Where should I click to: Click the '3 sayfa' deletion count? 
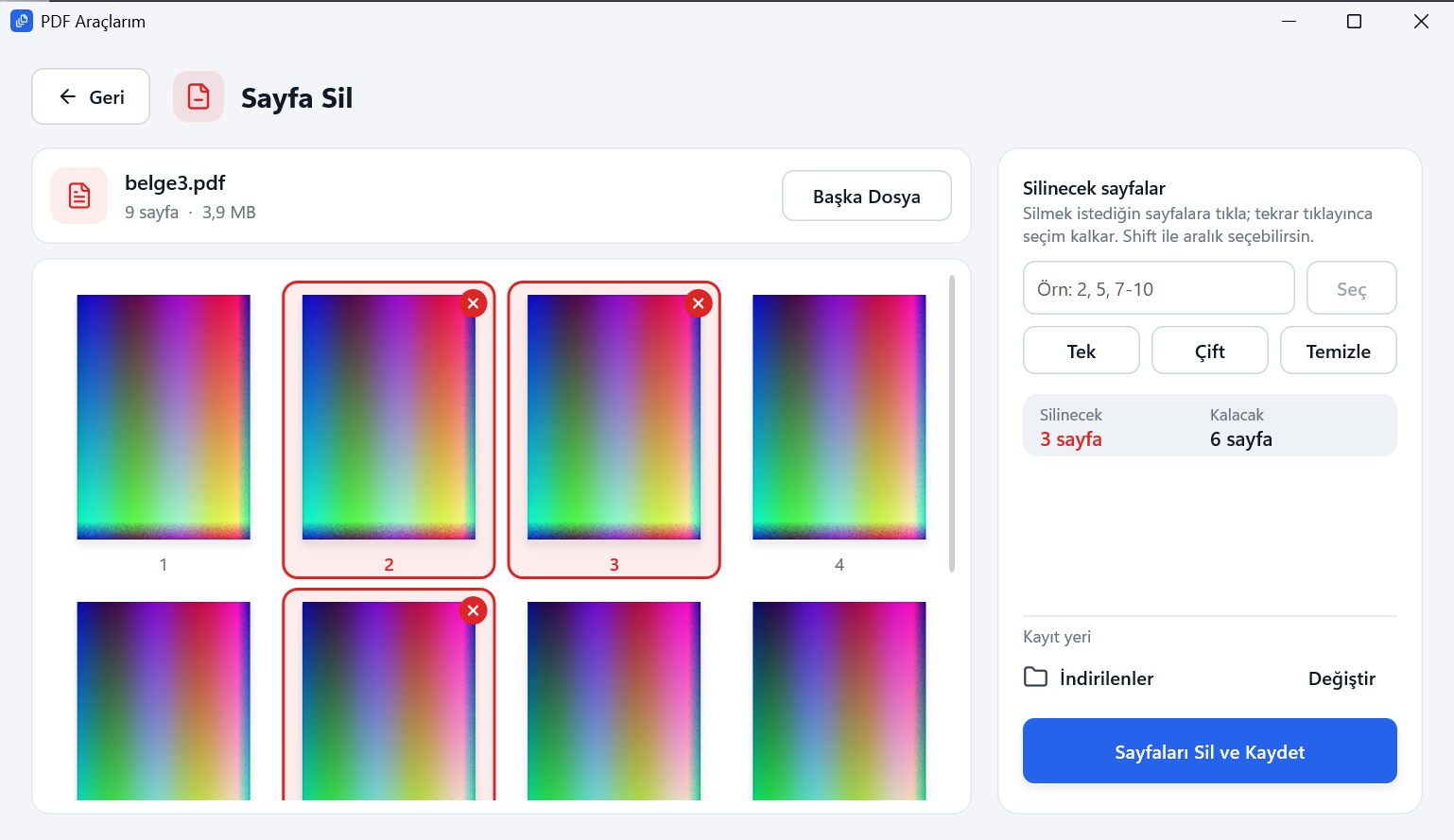[x=1071, y=439]
